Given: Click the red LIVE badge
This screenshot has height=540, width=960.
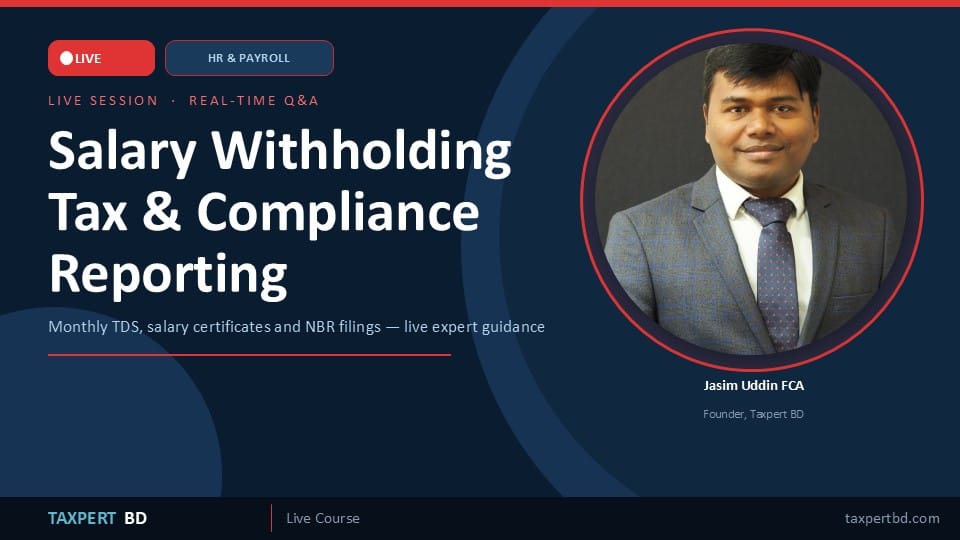Looking at the screenshot, I should tap(101, 58).
